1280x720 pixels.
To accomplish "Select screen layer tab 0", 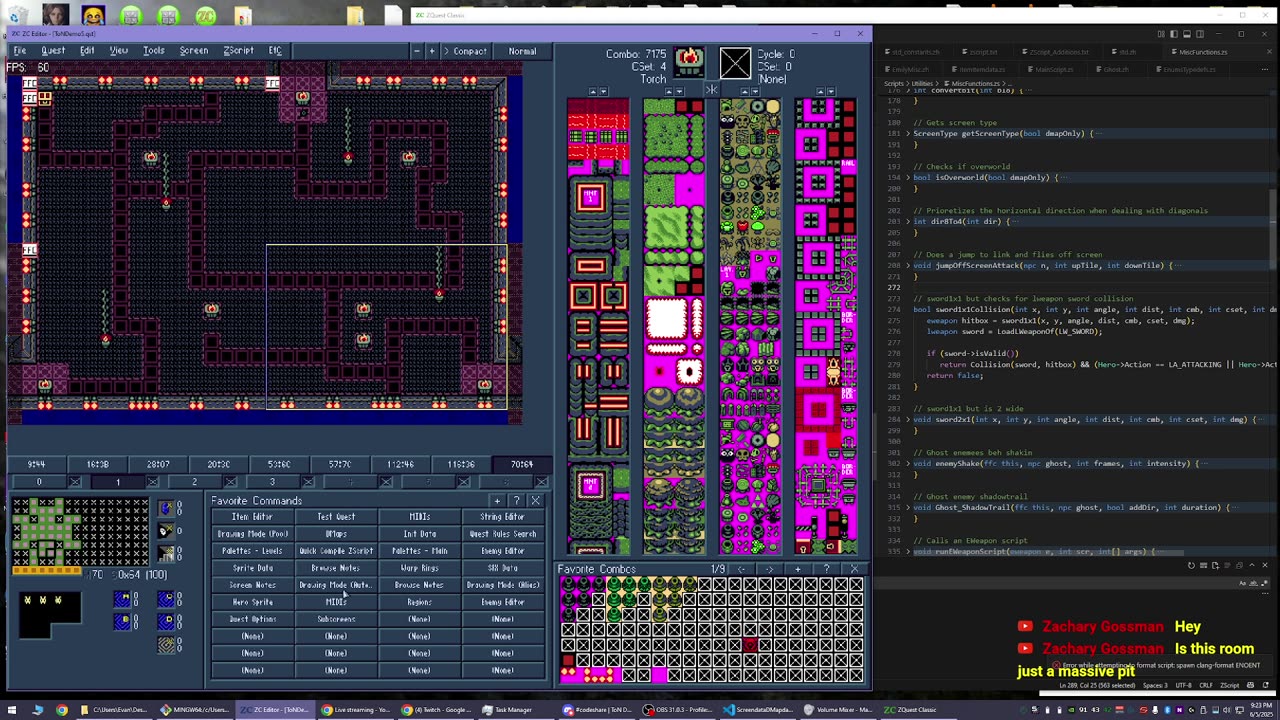I will (39, 482).
